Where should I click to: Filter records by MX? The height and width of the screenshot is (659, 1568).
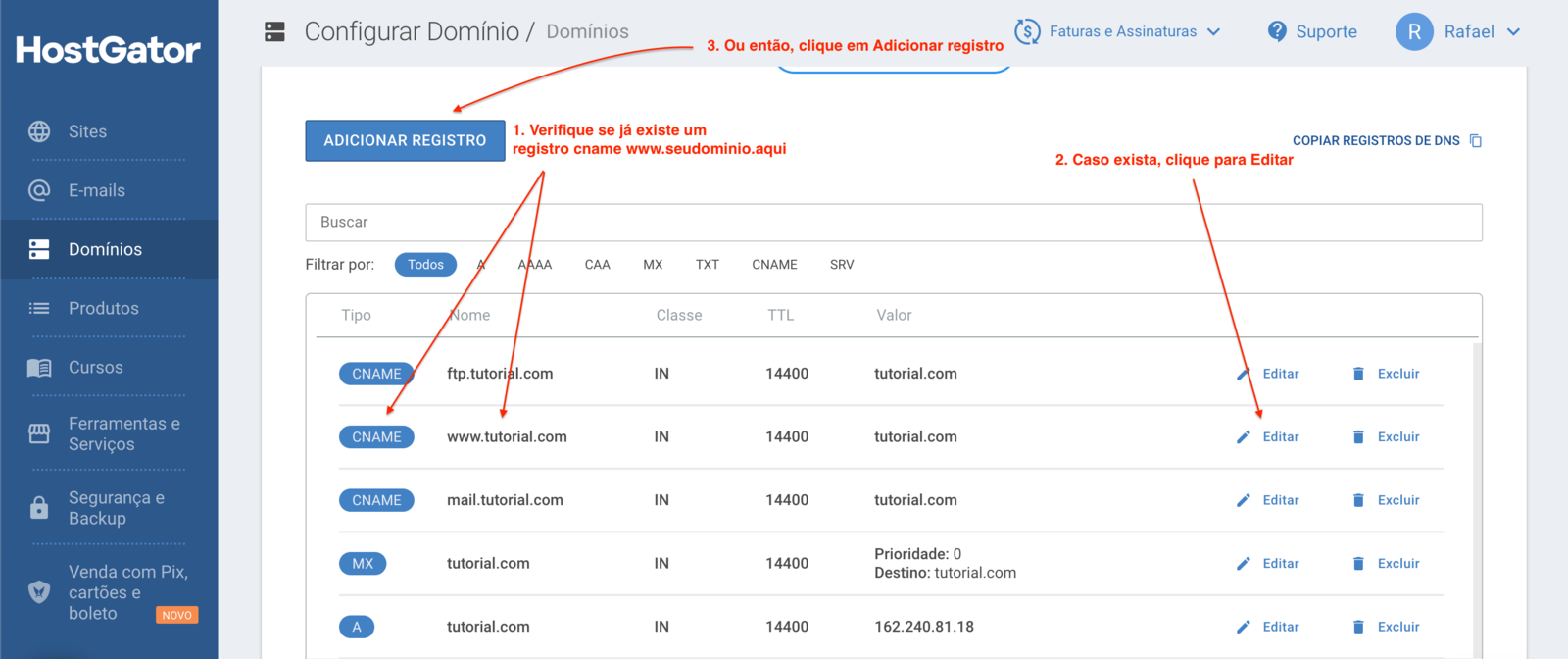tap(653, 265)
